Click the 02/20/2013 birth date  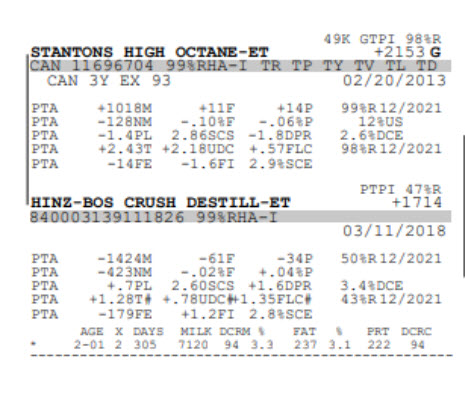click(x=394, y=81)
